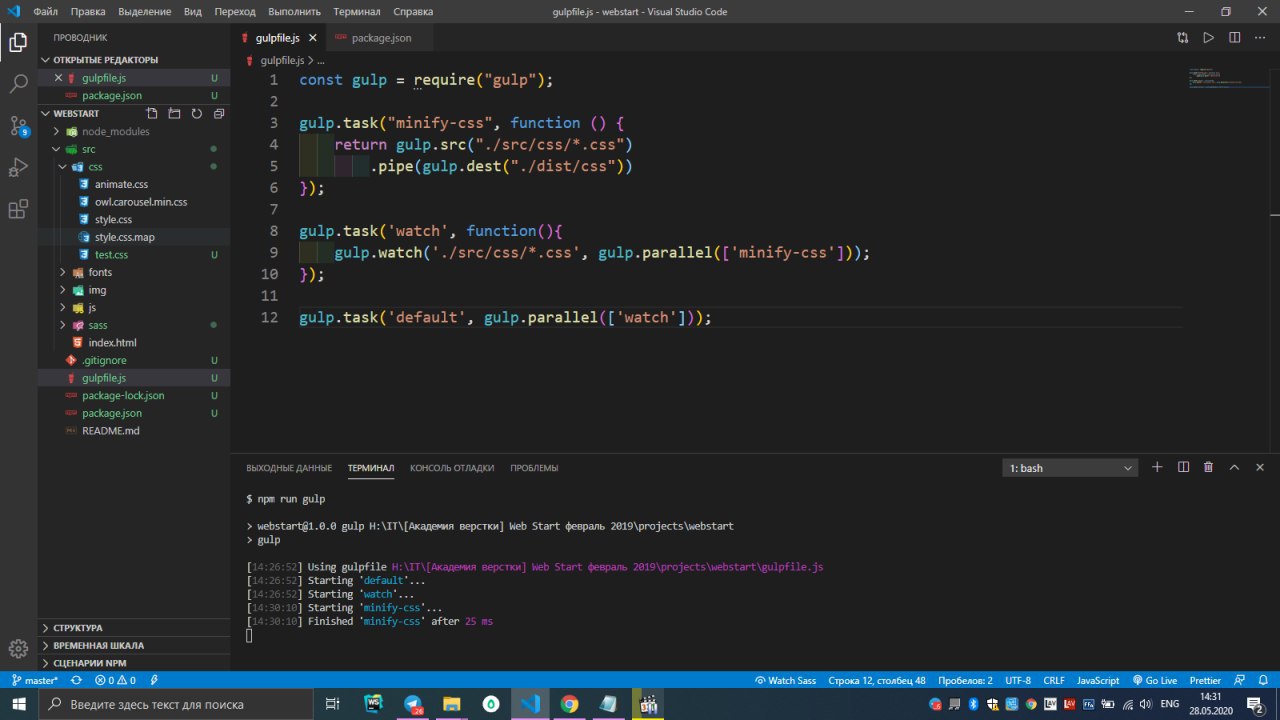Toggle Prettier in status bar
The width and height of the screenshot is (1280, 720).
(1205, 680)
